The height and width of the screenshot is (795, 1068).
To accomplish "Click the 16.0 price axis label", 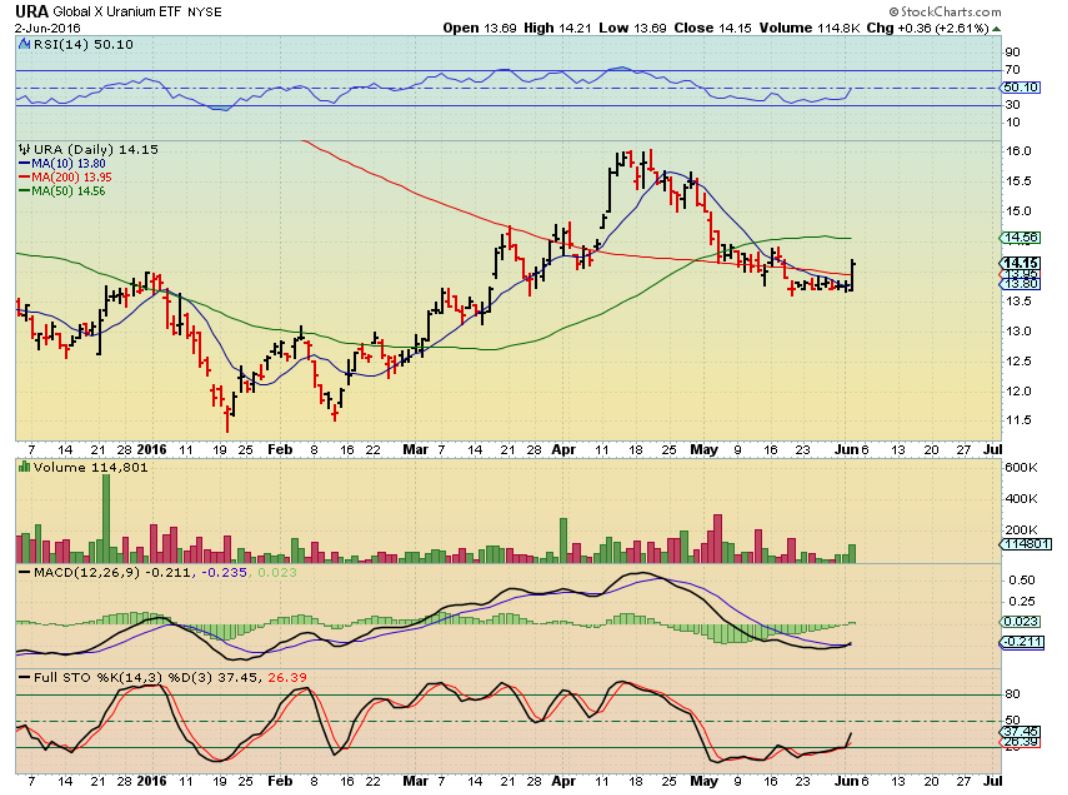I will click(x=1018, y=151).
